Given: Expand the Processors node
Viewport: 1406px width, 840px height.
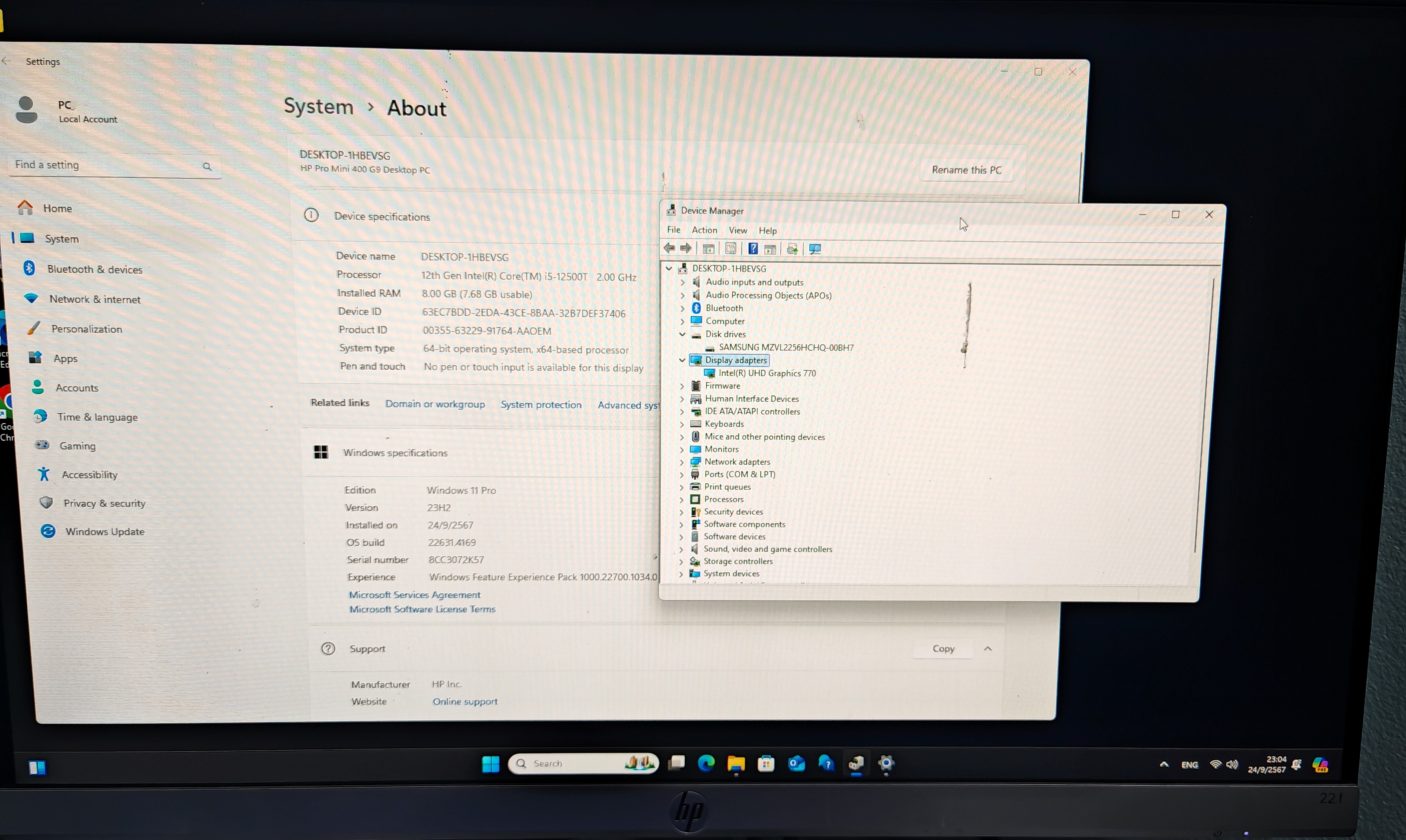Looking at the screenshot, I should [x=681, y=499].
